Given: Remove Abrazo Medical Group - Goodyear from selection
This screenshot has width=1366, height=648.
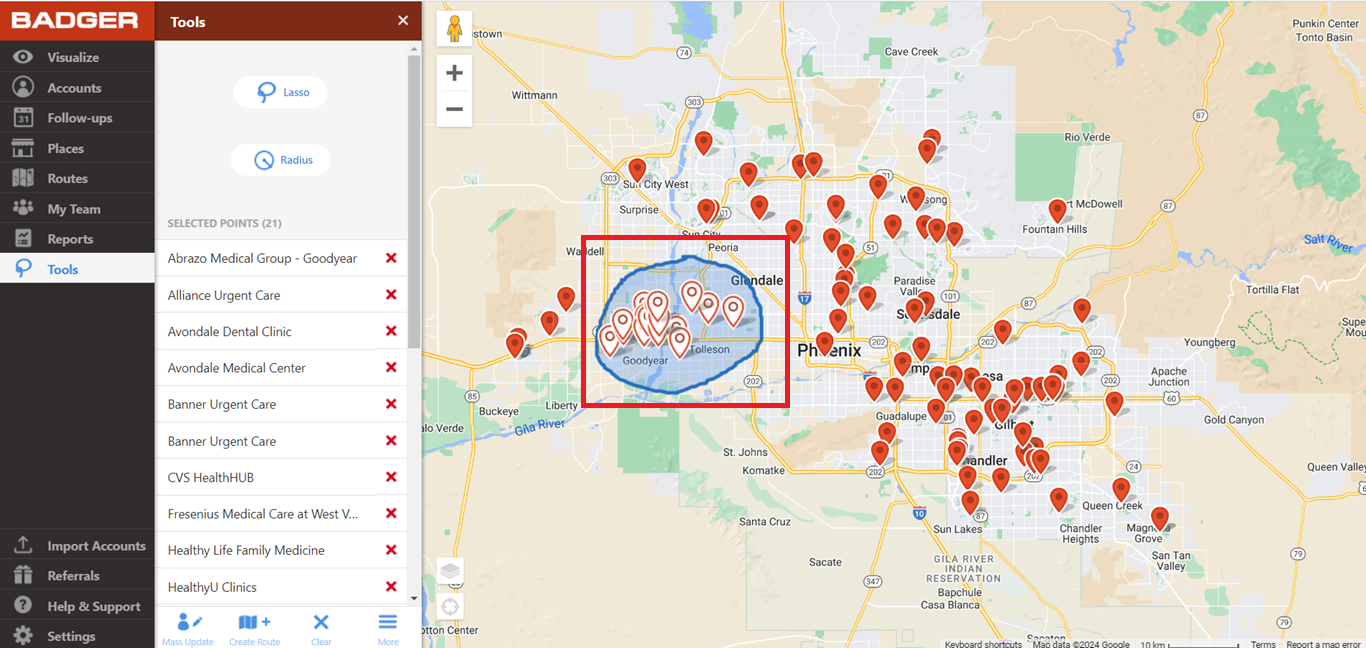Looking at the screenshot, I should click(x=391, y=258).
